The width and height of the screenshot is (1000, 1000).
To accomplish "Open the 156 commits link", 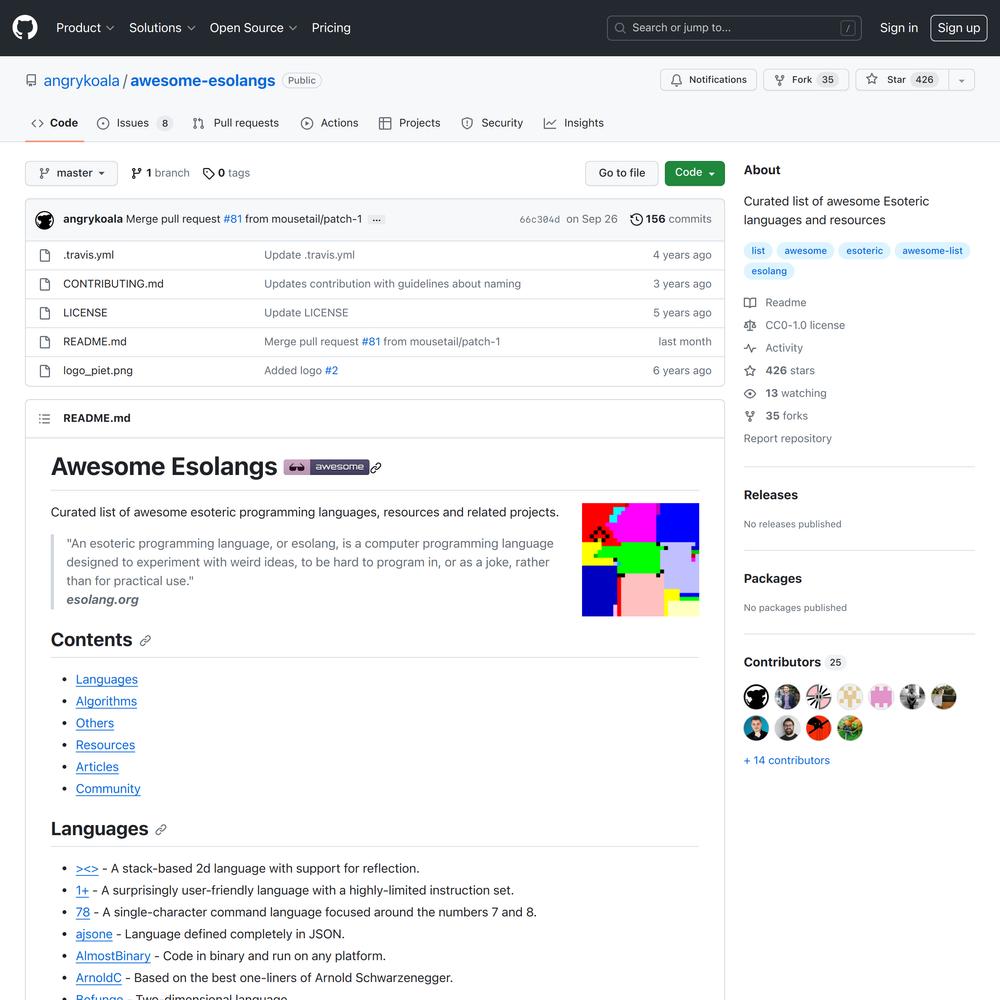I will coord(671,219).
